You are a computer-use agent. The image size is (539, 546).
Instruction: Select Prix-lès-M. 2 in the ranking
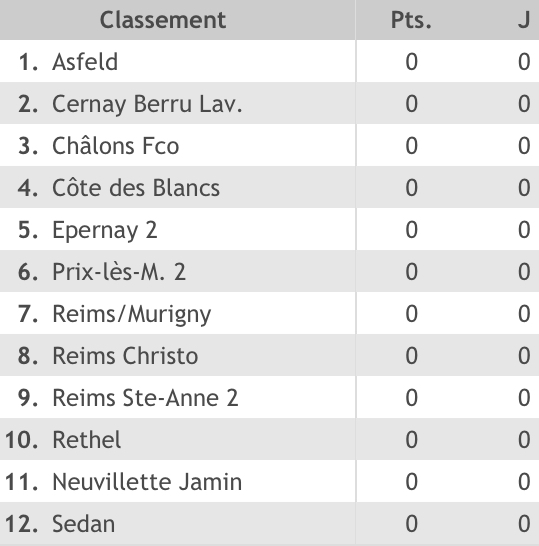(x=119, y=272)
